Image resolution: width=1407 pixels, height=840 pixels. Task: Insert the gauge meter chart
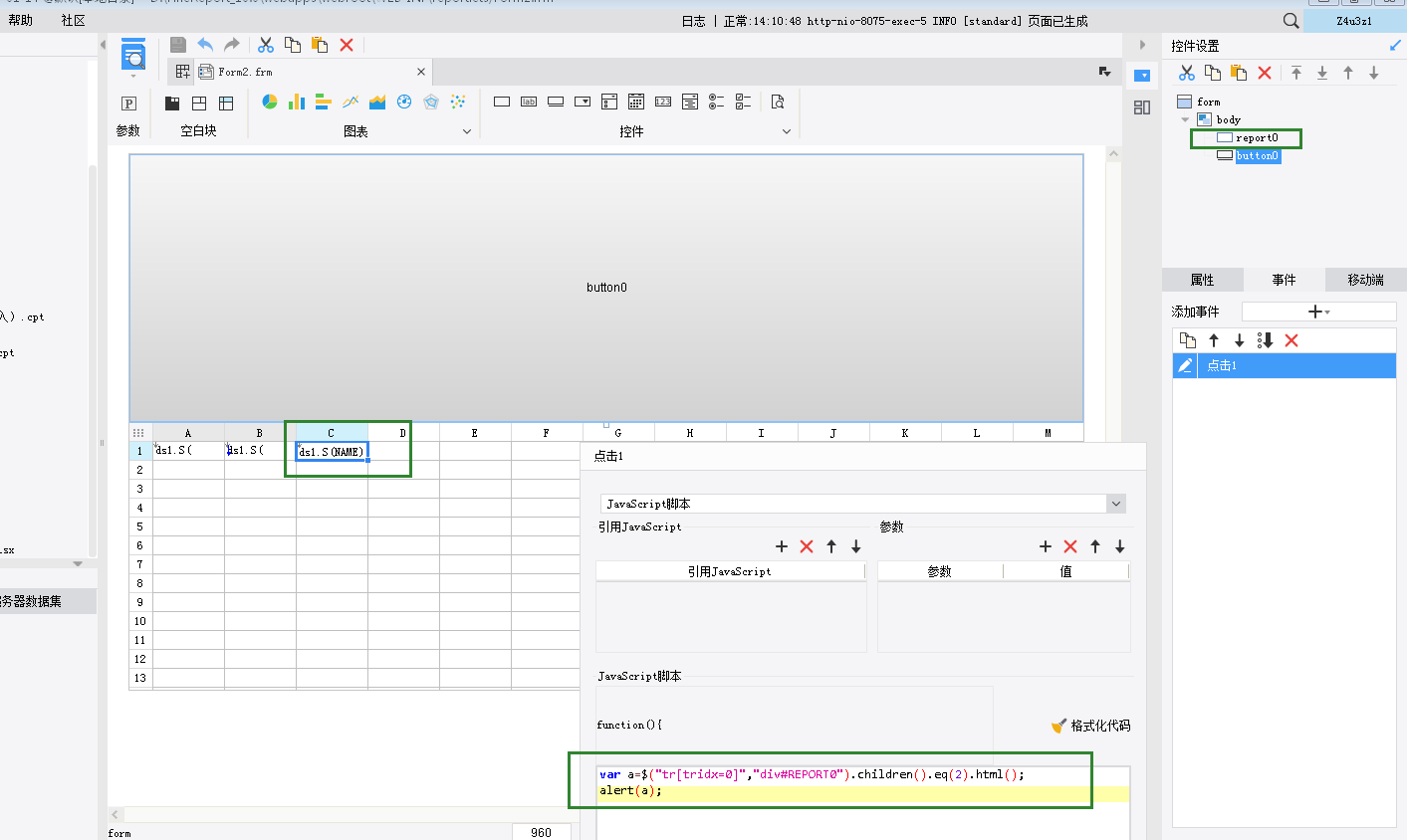coord(404,102)
